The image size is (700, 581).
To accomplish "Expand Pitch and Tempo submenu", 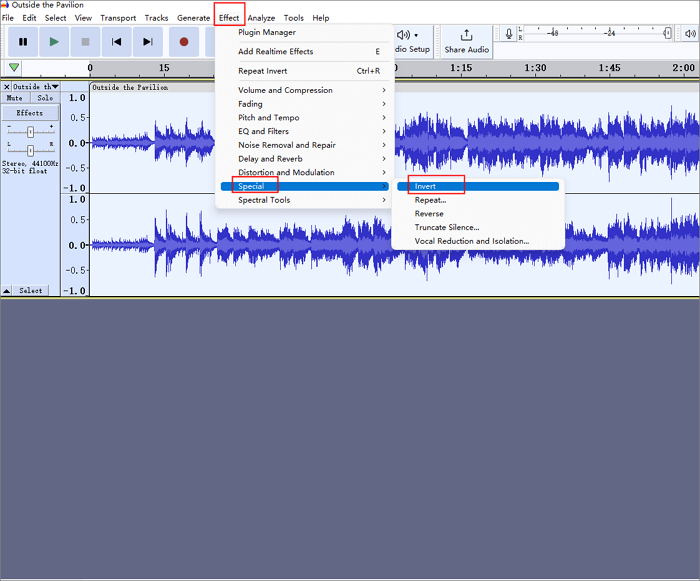I will point(304,117).
